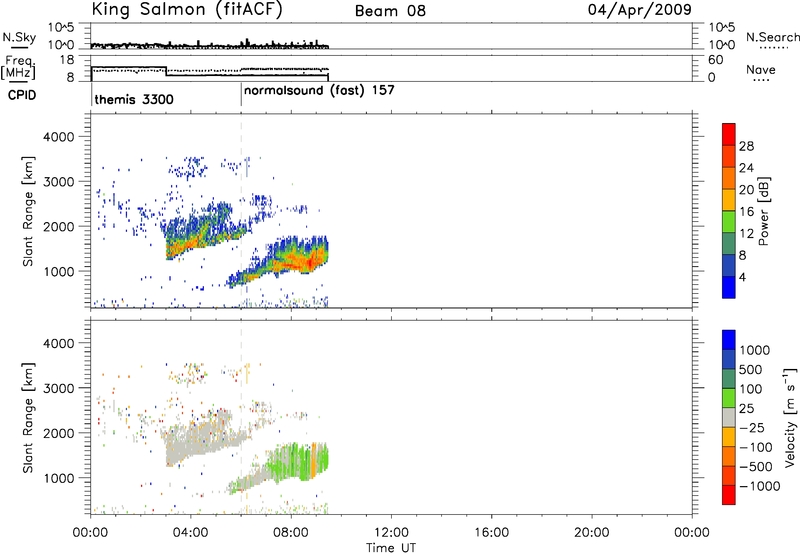Screen dimensions: 800x554
Task: Click the '08:00' time axis tick label
Action: [291, 533]
